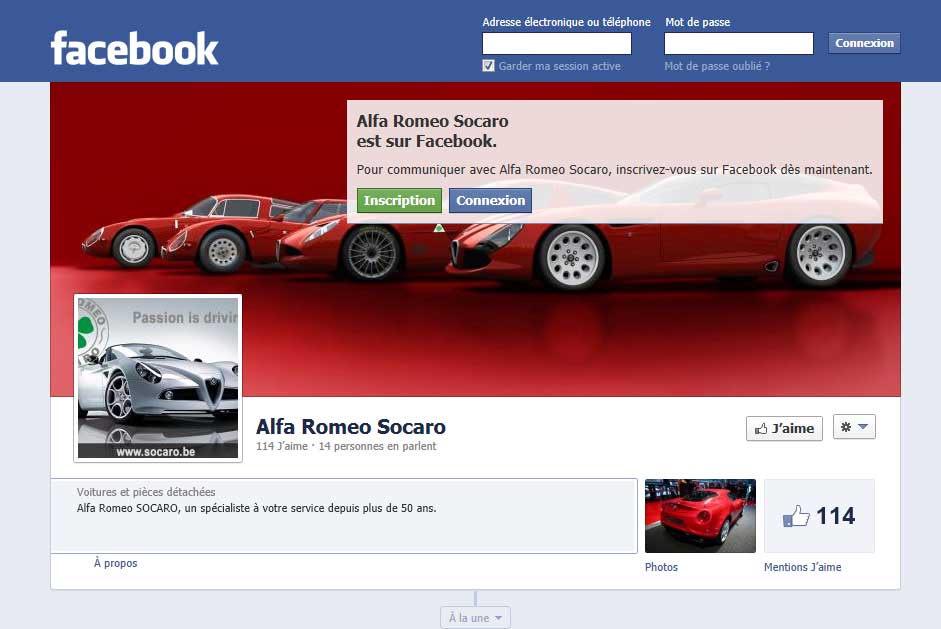Viewport: 941px width, 629px height.
Task: Open the 'À propos' link
Action: tap(115, 563)
